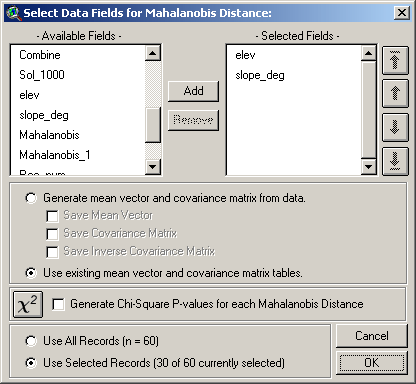Choose Use All Records radio button
This screenshot has width=416, height=384.
click(31, 341)
